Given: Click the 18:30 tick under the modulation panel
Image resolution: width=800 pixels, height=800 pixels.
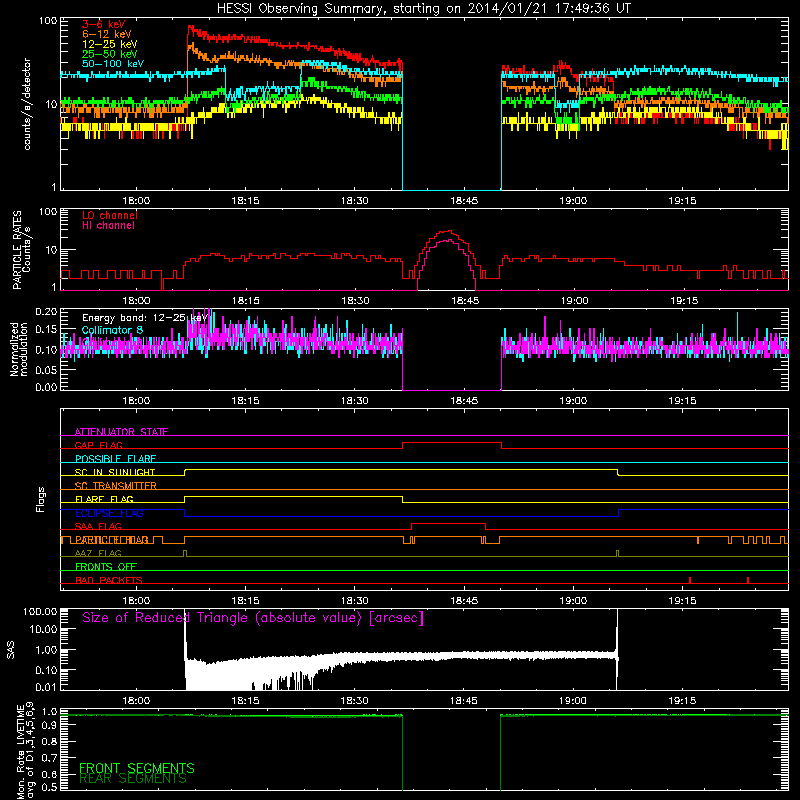Looking at the screenshot, I should (x=355, y=401).
